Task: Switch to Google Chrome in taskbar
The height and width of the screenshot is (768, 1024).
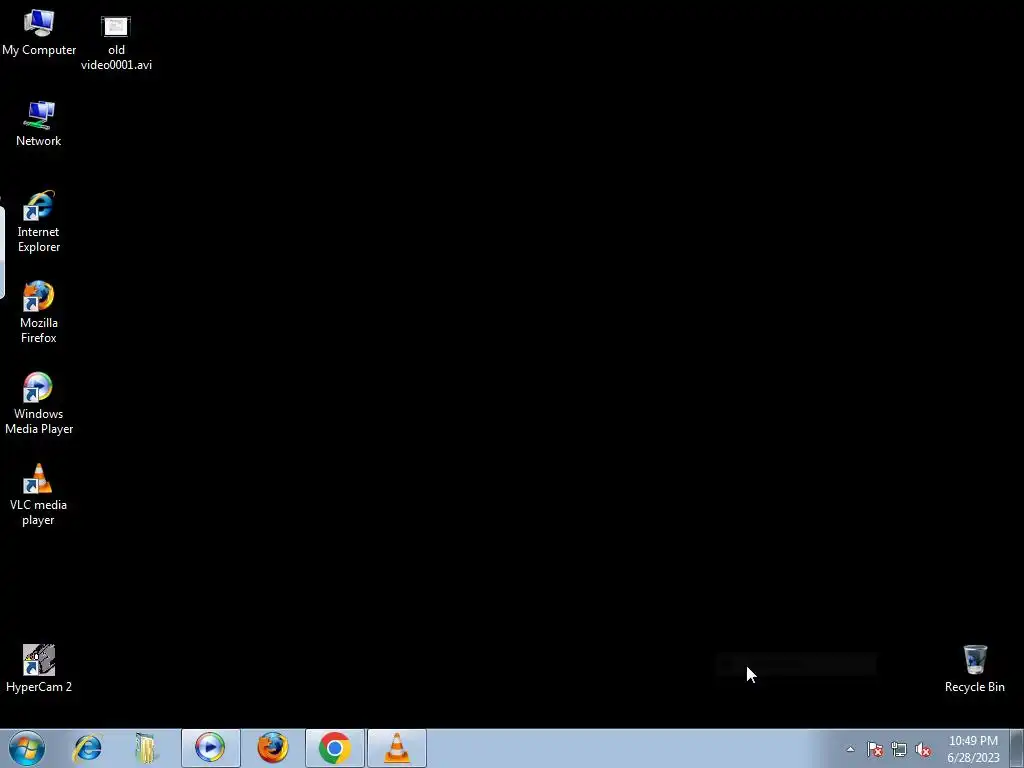Action: [334, 748]
